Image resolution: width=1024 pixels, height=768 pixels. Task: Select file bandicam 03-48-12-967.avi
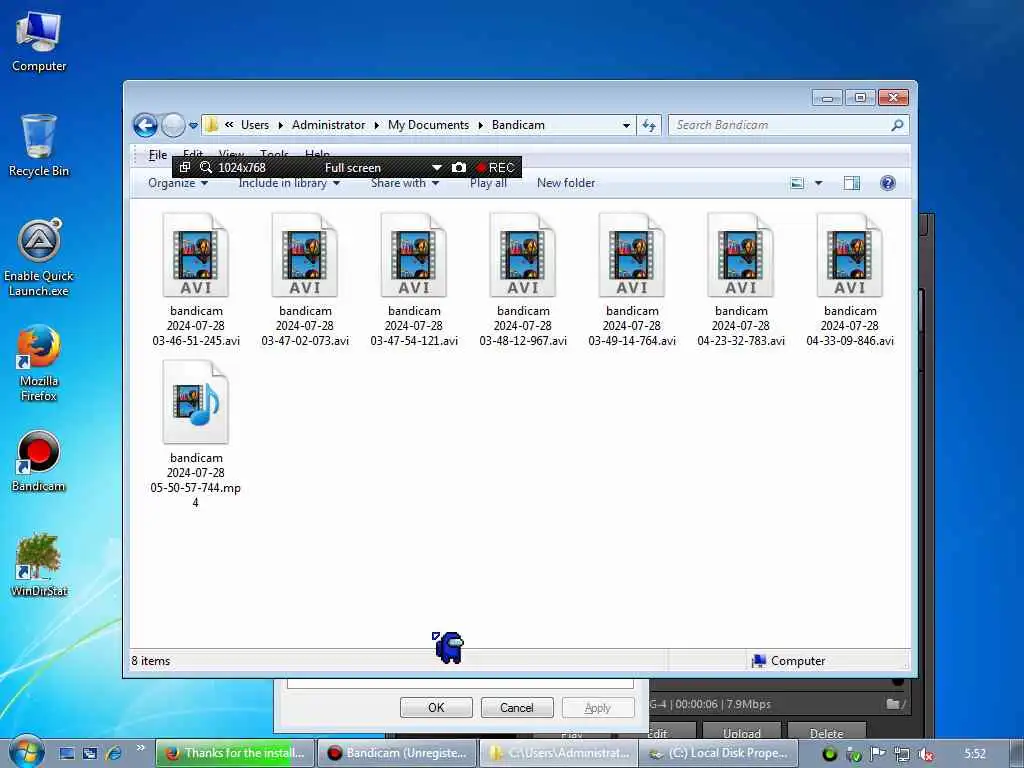[523, 280]
